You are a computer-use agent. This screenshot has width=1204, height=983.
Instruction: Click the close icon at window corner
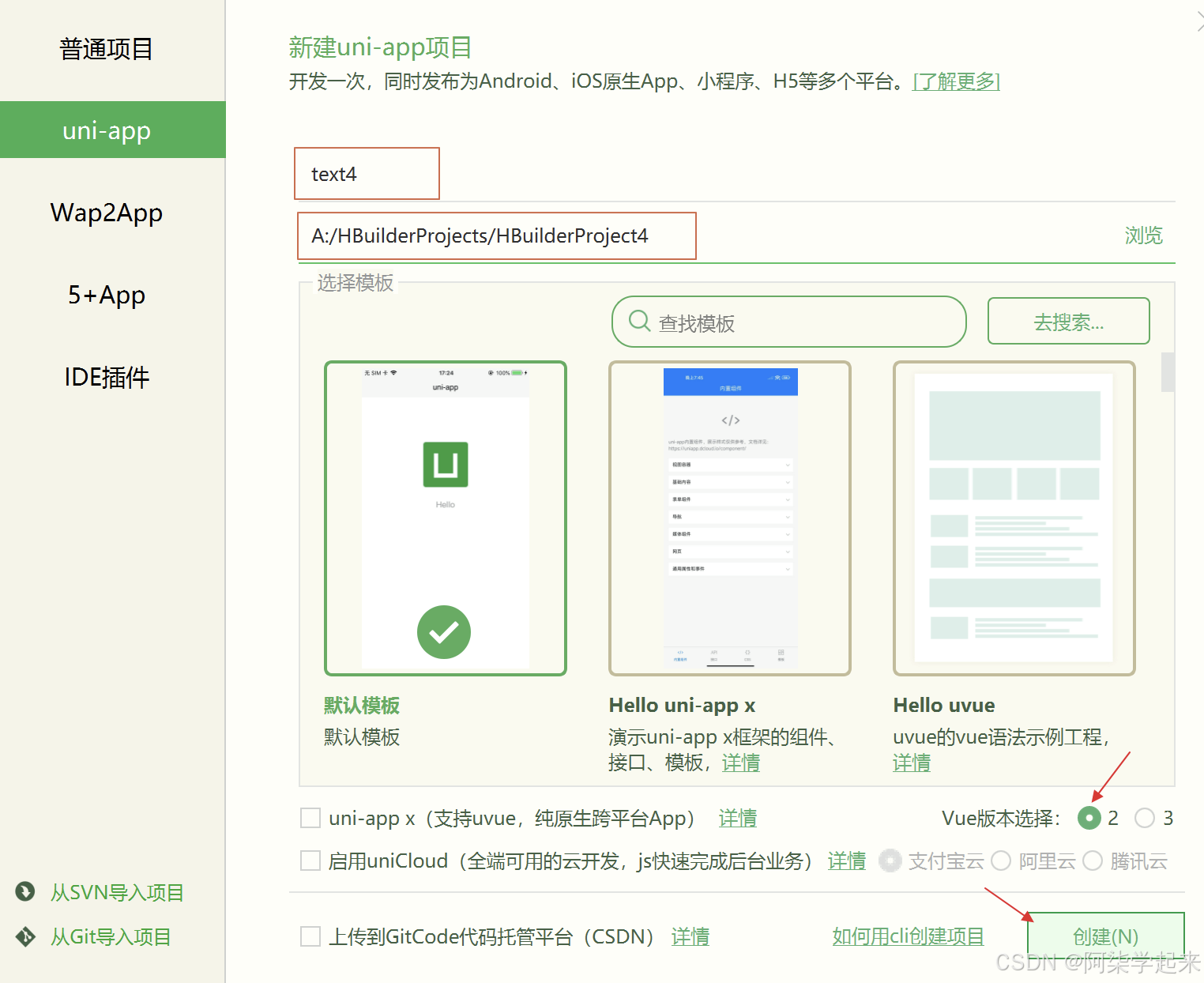(x=1200, y=21)
